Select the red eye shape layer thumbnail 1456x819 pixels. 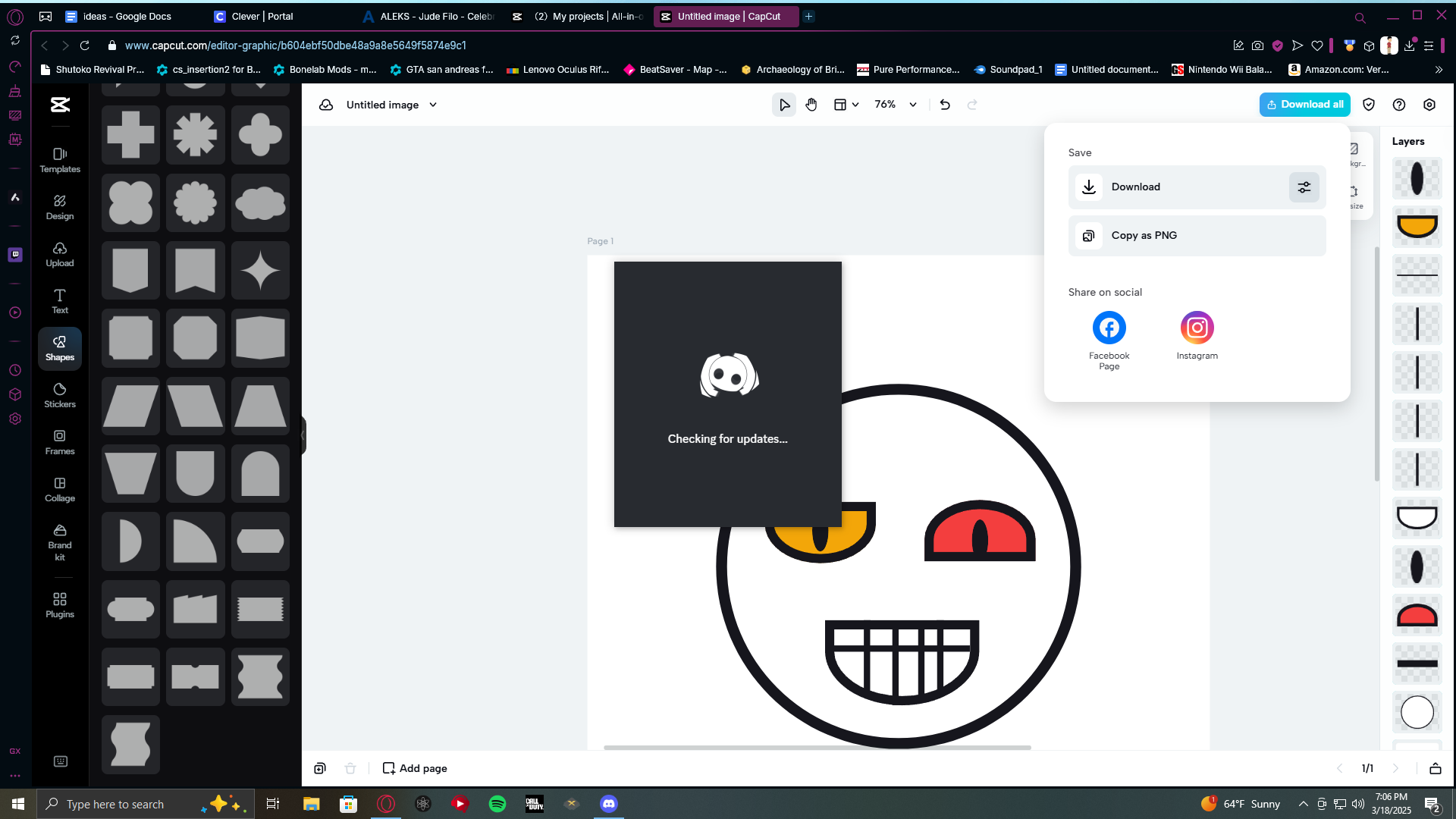(x=1417, y=615)
